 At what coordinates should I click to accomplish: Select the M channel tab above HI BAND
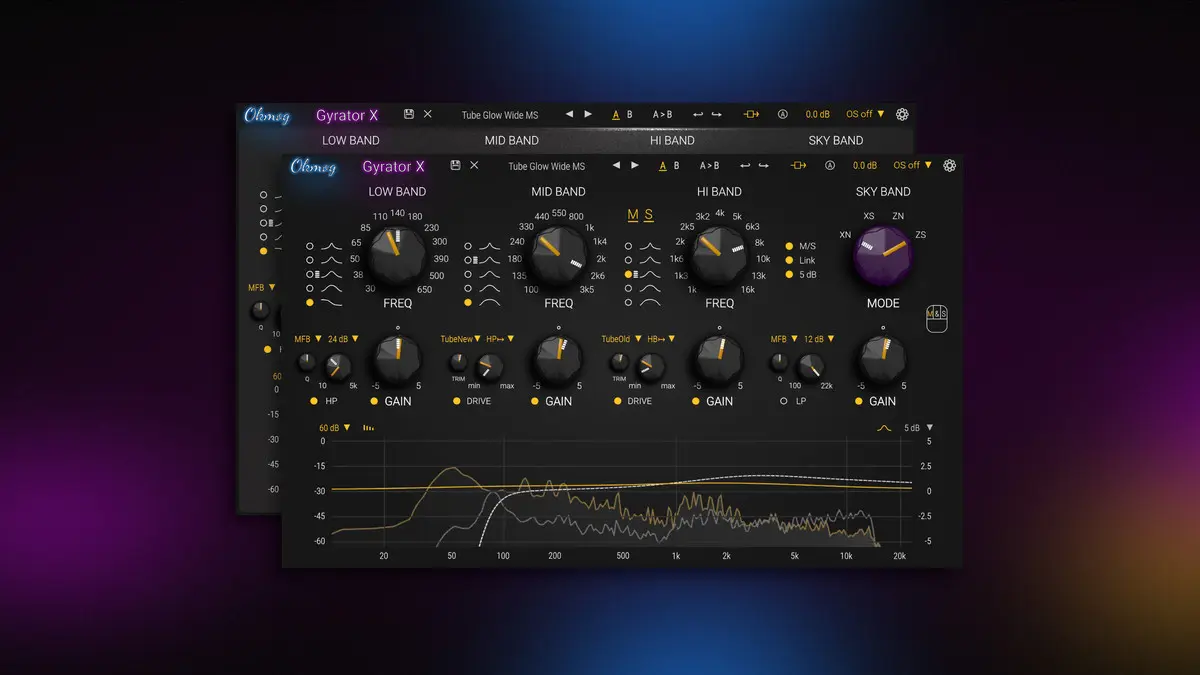(633, 215)
